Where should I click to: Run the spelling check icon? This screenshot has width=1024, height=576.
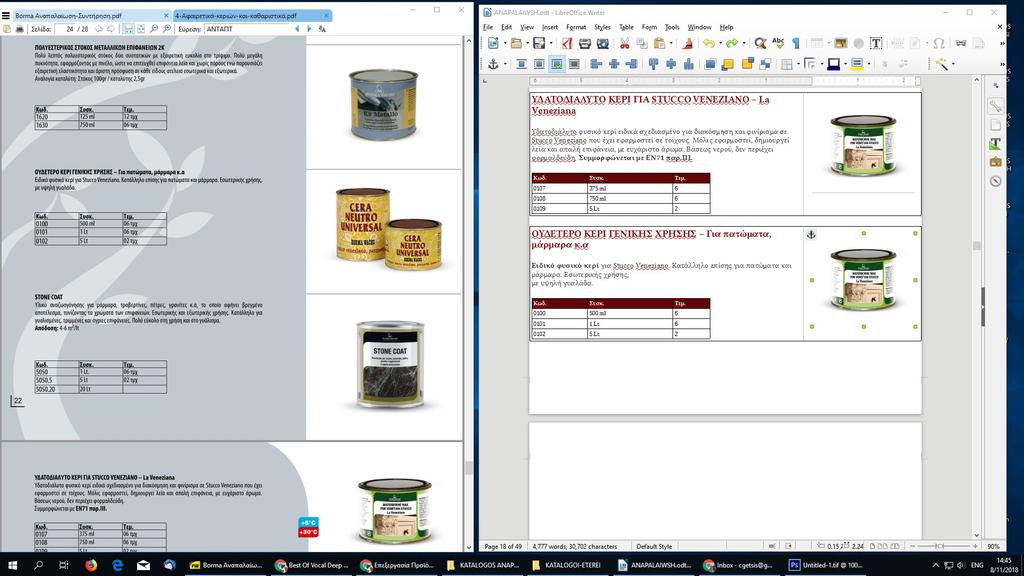778,43
